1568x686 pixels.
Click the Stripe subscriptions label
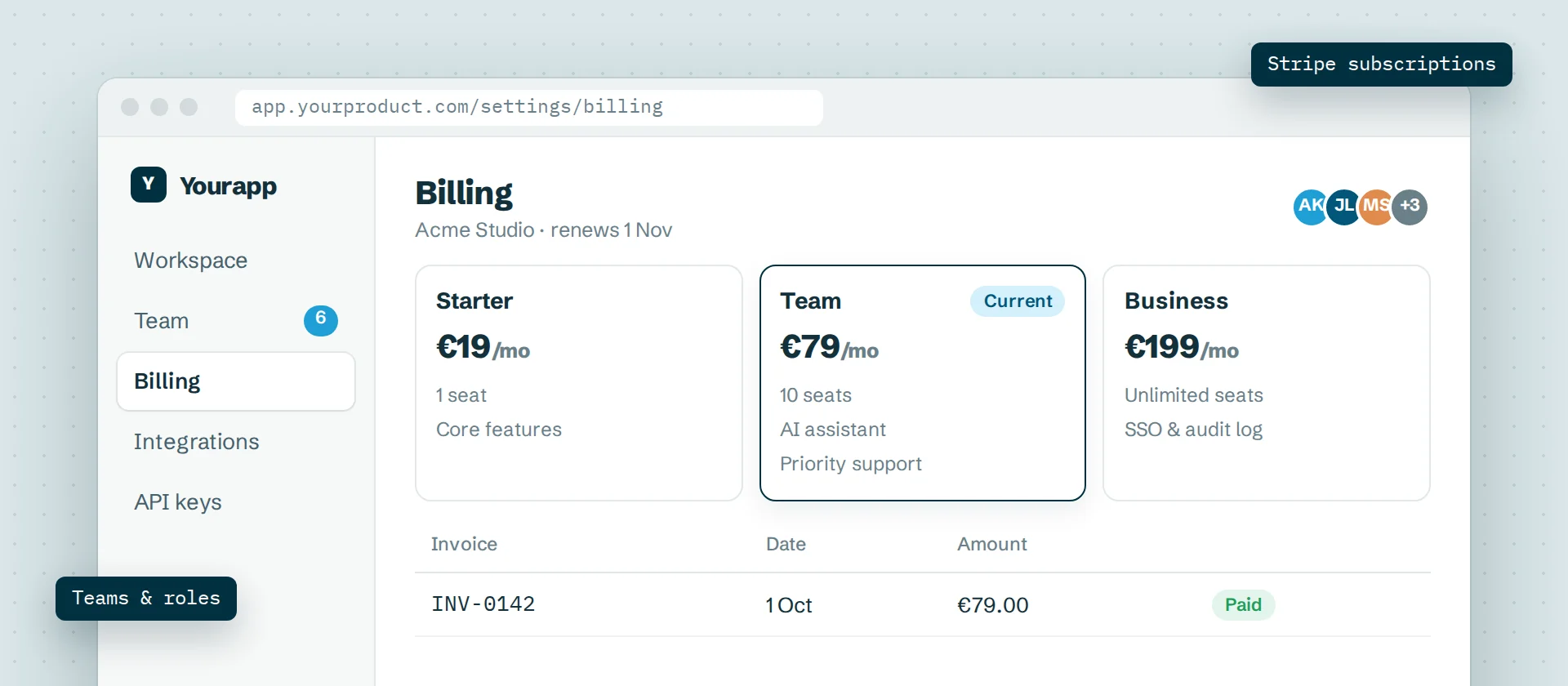tap(1382, 65)
